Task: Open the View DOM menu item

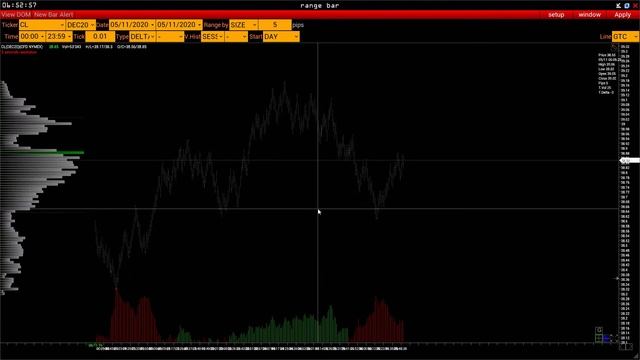Action: pos(16,15)
